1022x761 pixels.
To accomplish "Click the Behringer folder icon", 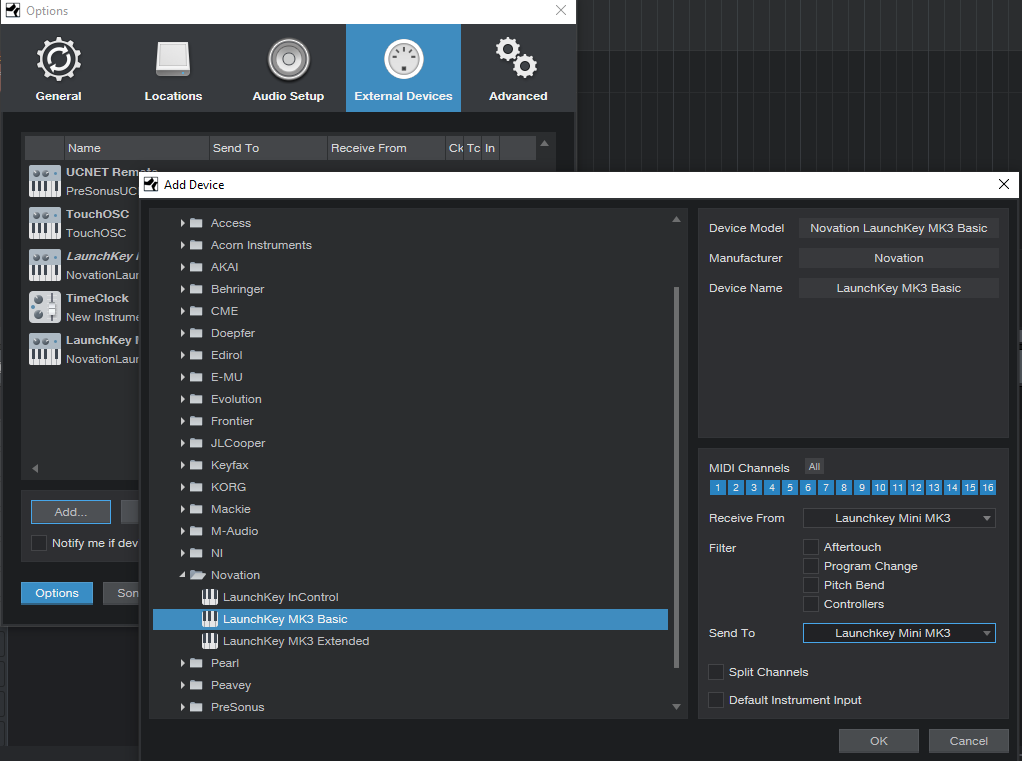I will point(196,289).
